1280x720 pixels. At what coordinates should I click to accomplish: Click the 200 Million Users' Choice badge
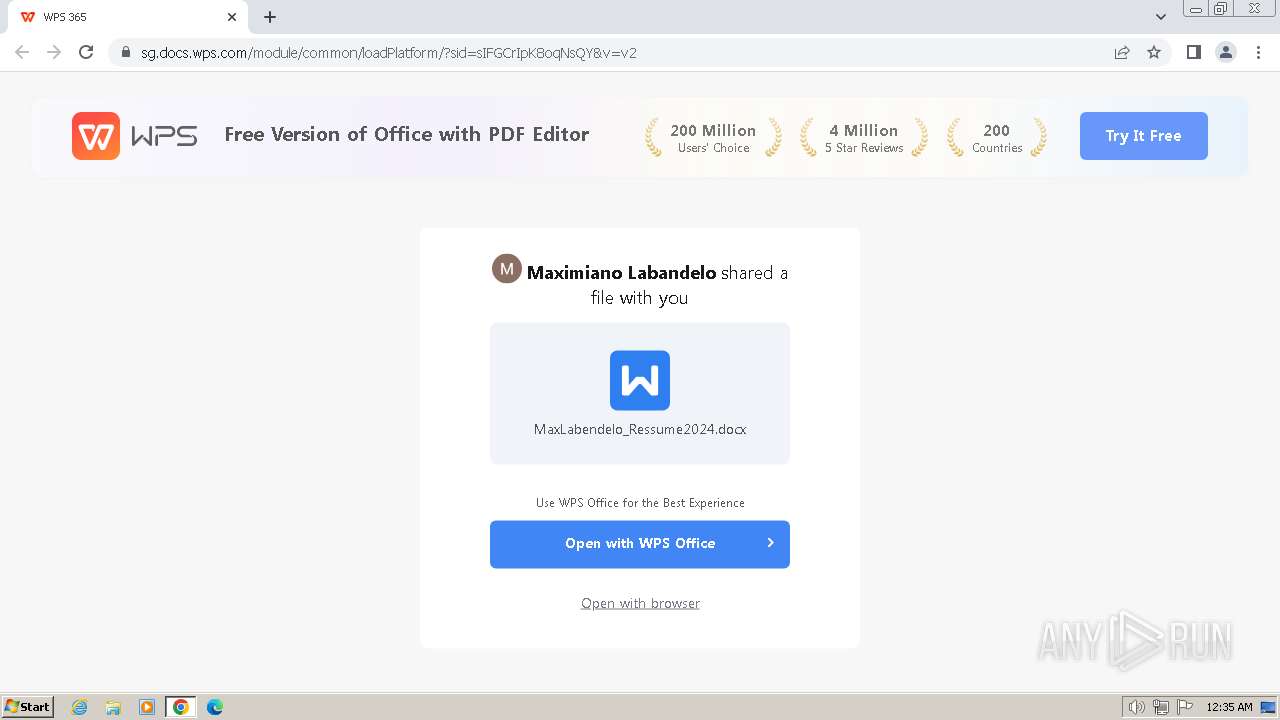click(x=713, y=138)
